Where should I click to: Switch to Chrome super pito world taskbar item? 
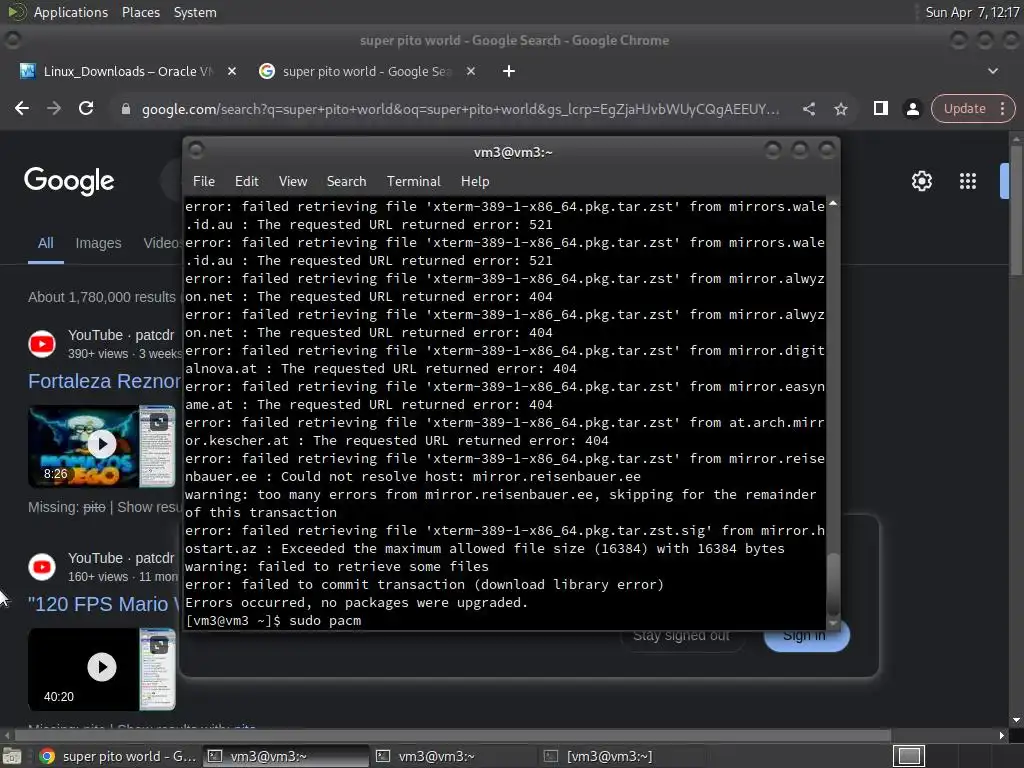(117, 756)
